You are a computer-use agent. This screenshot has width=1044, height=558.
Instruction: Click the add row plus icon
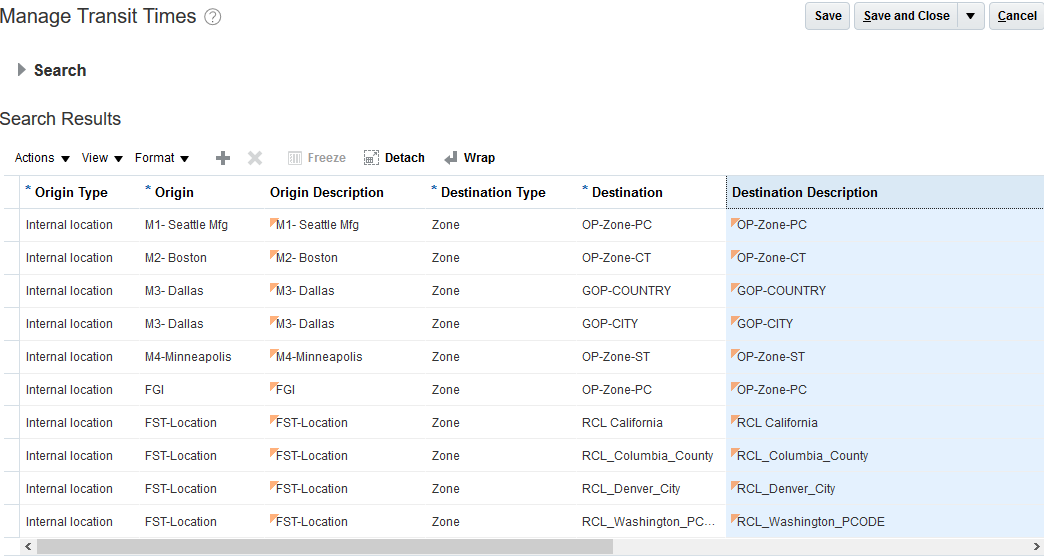tap(223, 158)
